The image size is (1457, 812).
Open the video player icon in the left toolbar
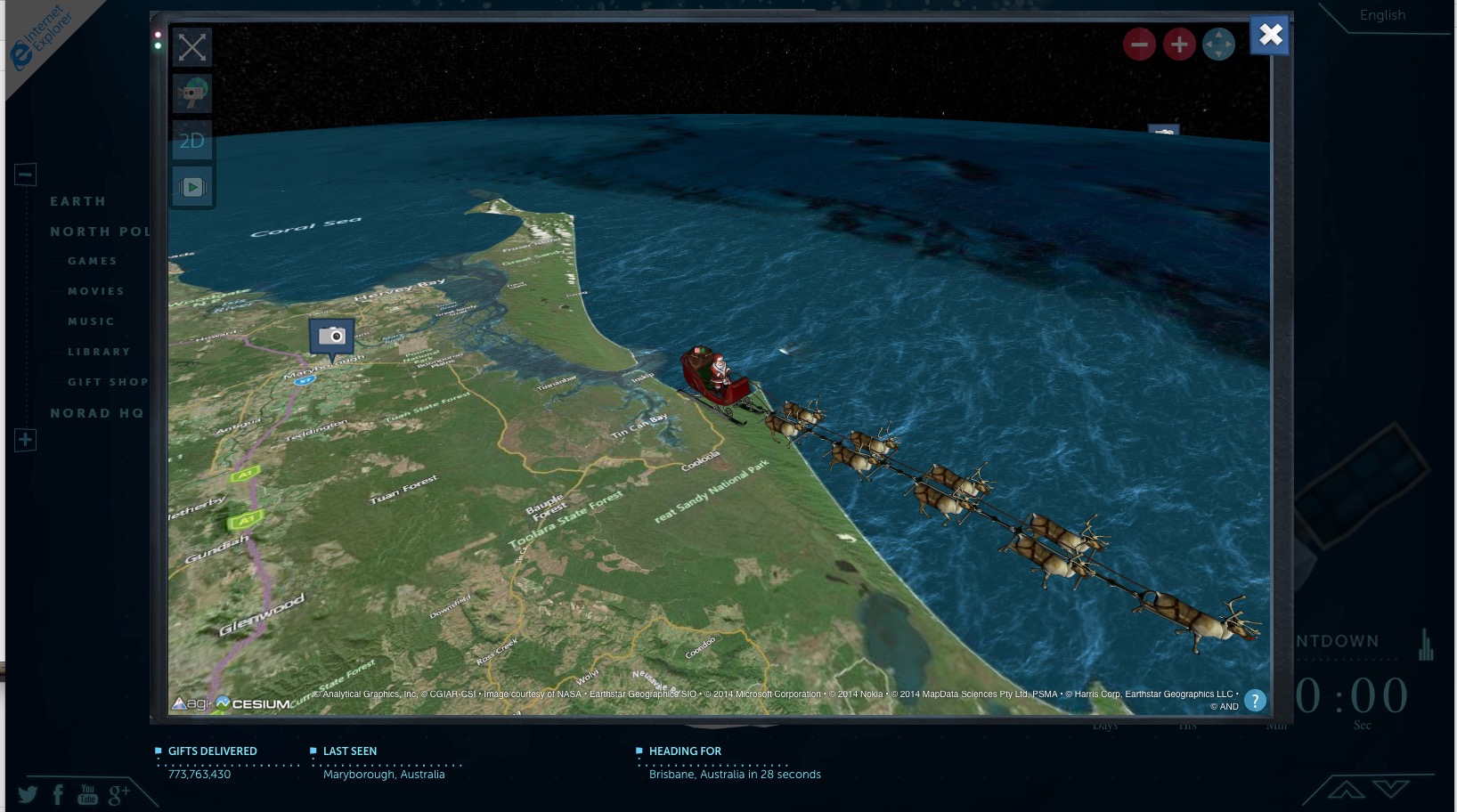191,186
